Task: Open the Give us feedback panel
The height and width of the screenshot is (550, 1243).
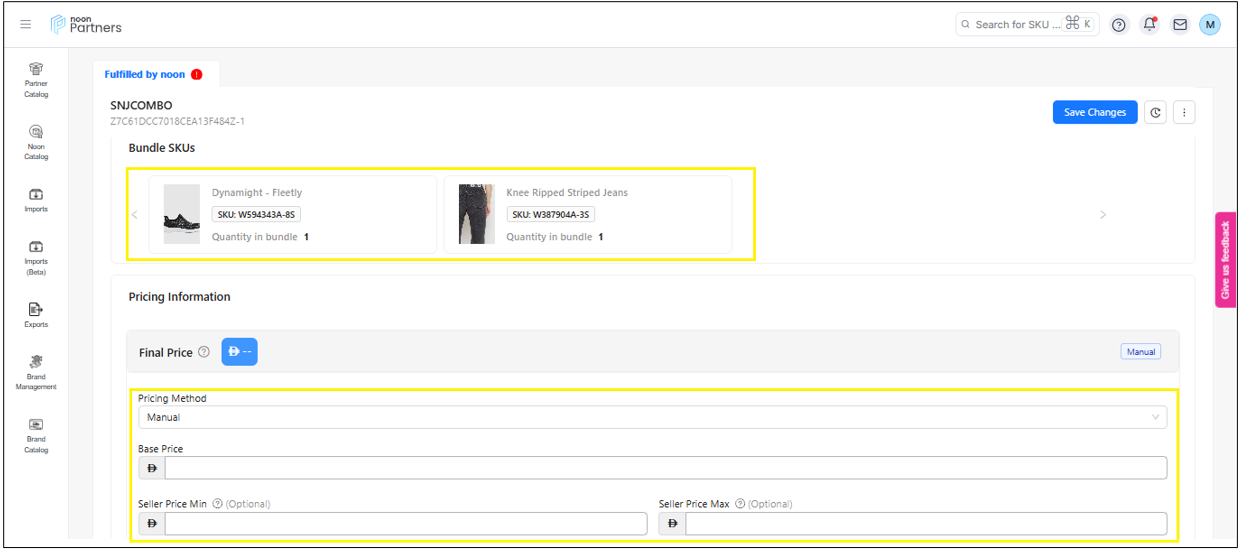Action: 1225,260
